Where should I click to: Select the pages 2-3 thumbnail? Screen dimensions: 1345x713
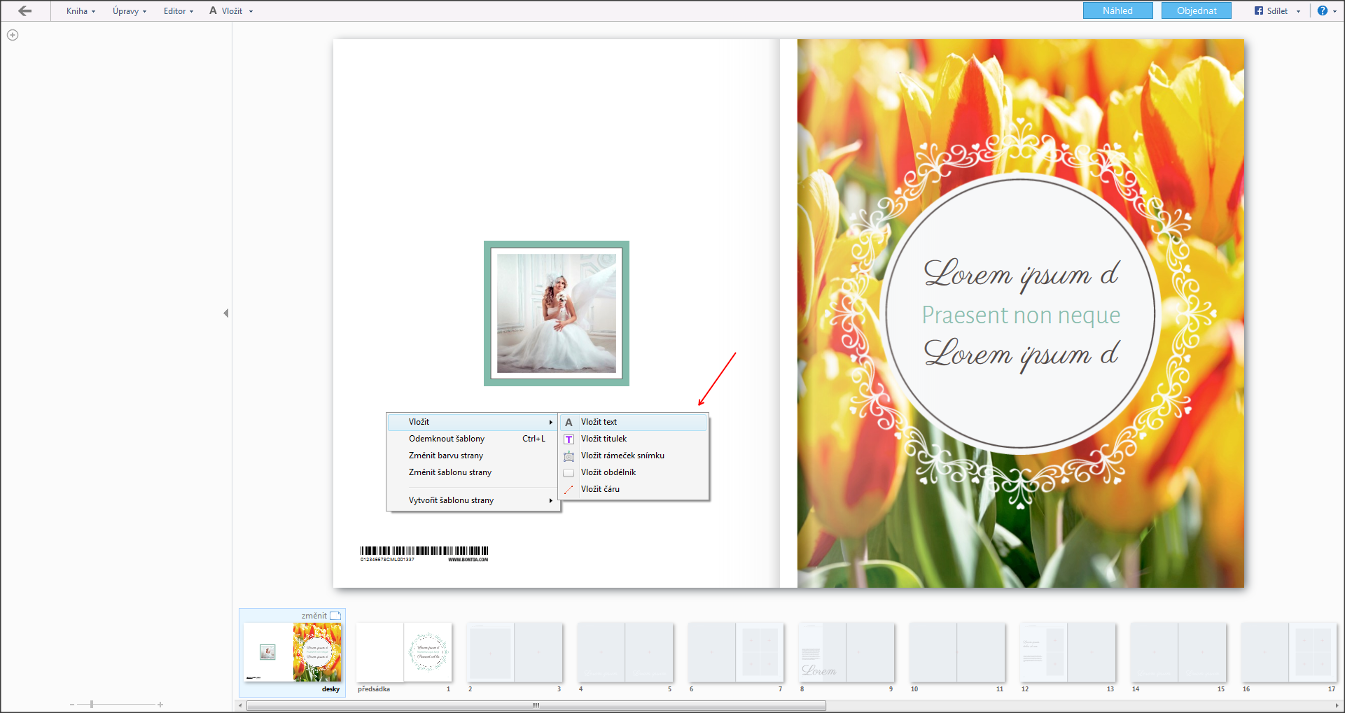[514, 653]
